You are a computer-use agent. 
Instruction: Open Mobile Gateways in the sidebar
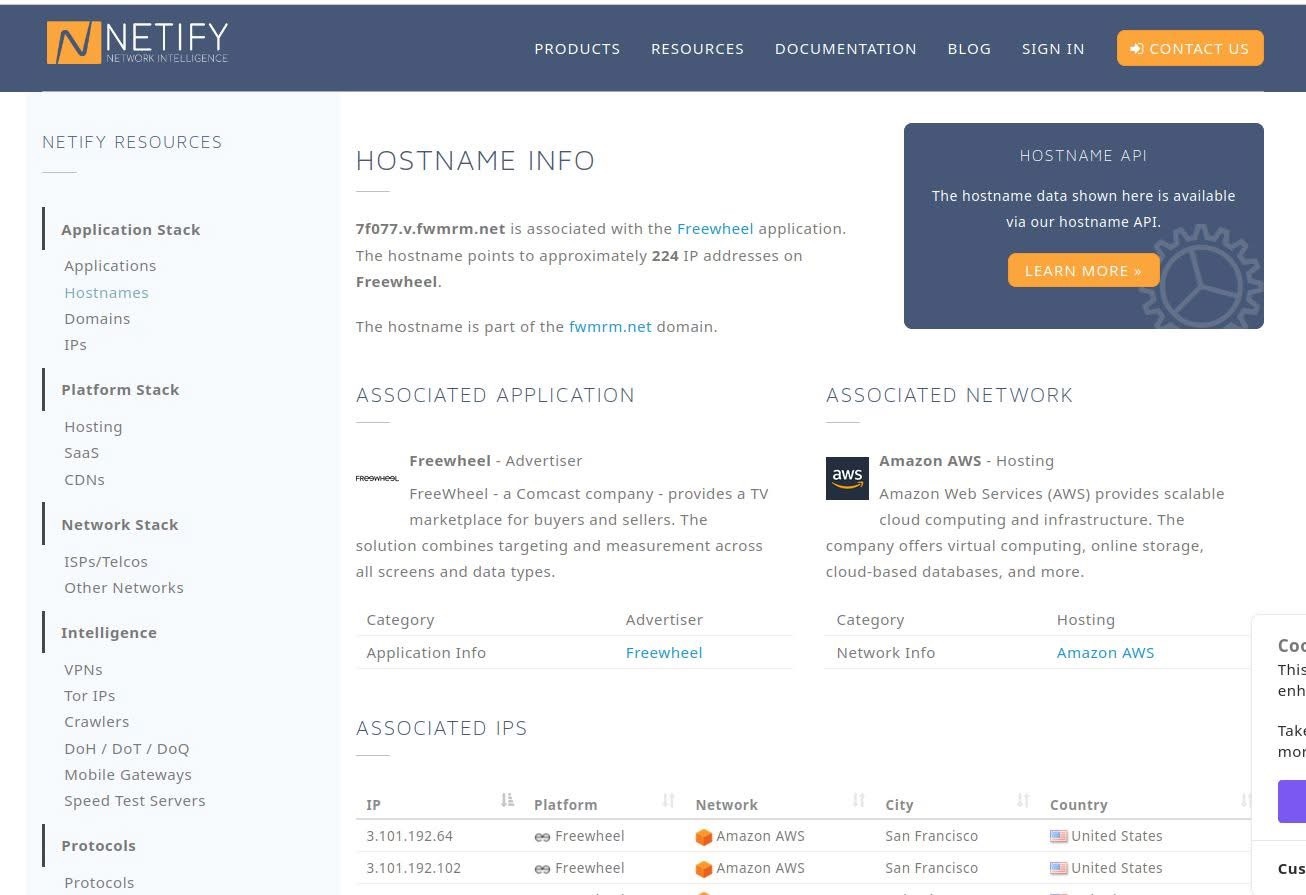coord(128,775)
